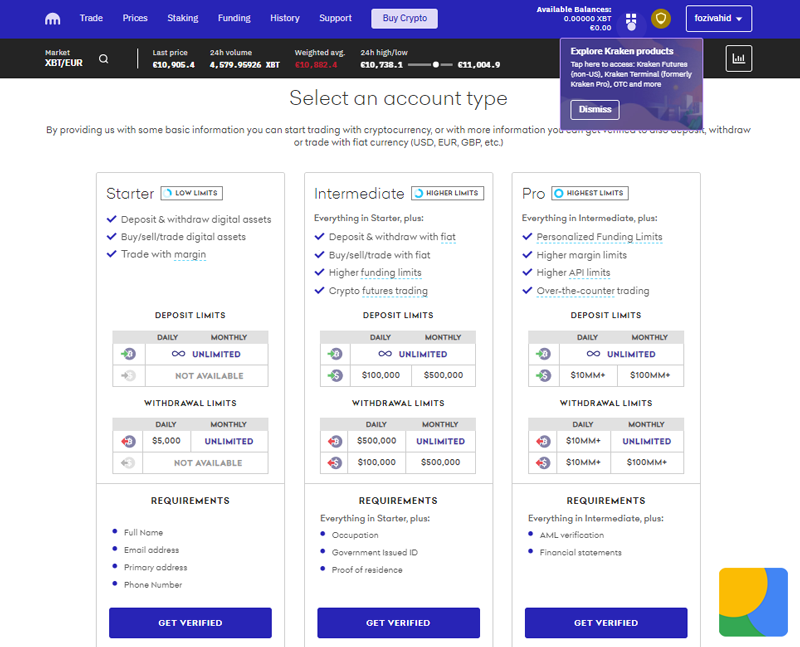
Task: Click Get Verified for Starter
Action: pyautogui.click(x=190, y=623)
